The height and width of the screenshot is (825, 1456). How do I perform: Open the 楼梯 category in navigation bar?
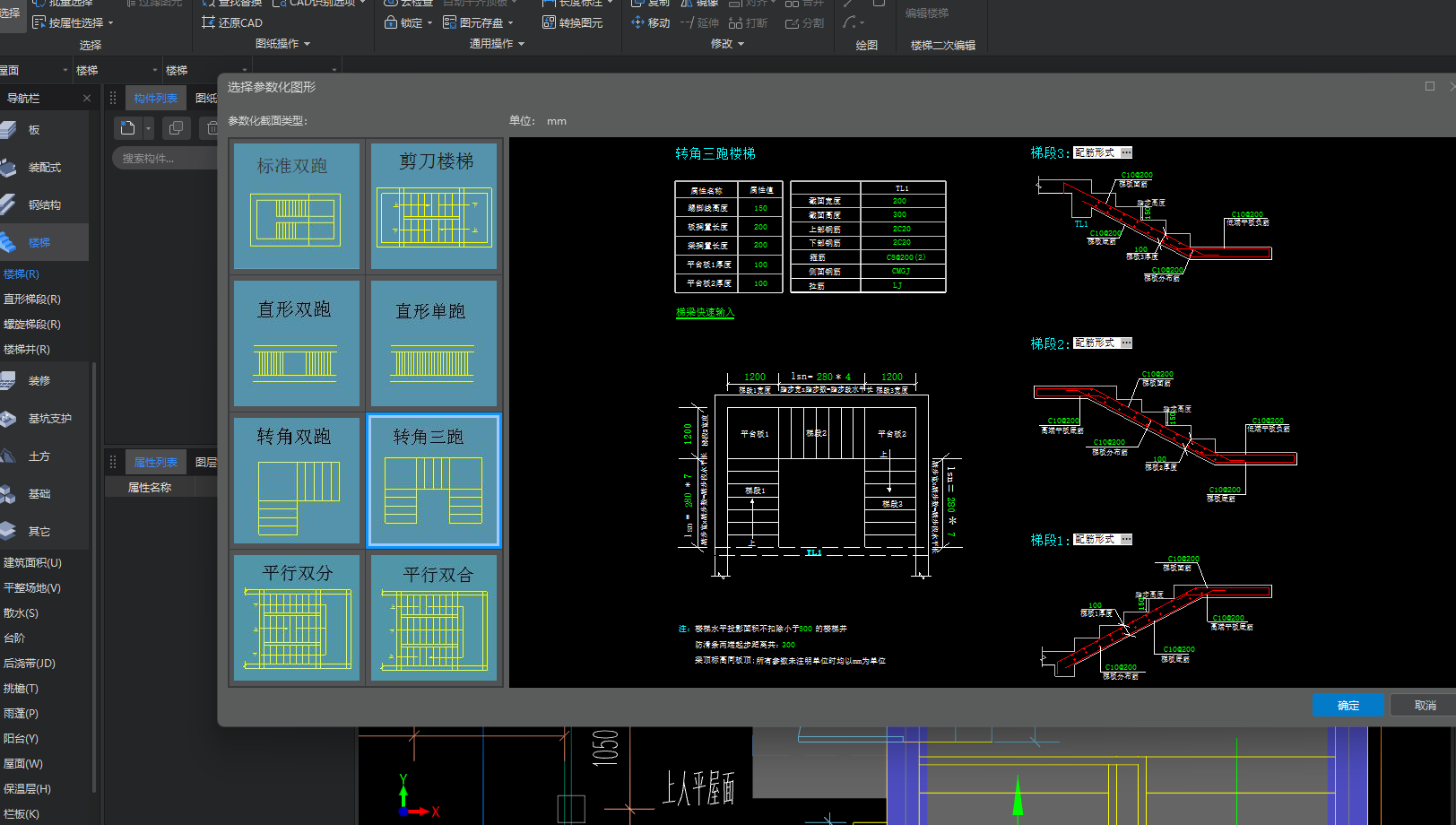point(44,242)
